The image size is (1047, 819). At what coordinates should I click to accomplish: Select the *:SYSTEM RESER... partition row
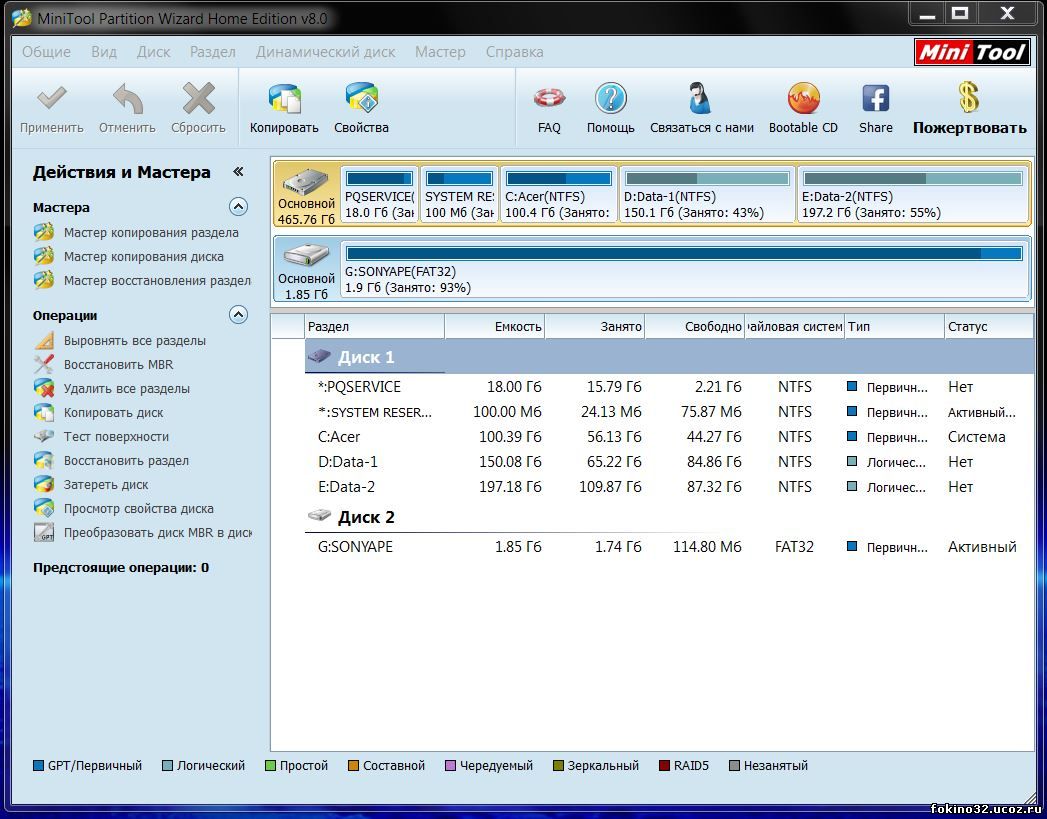(669, 412)
